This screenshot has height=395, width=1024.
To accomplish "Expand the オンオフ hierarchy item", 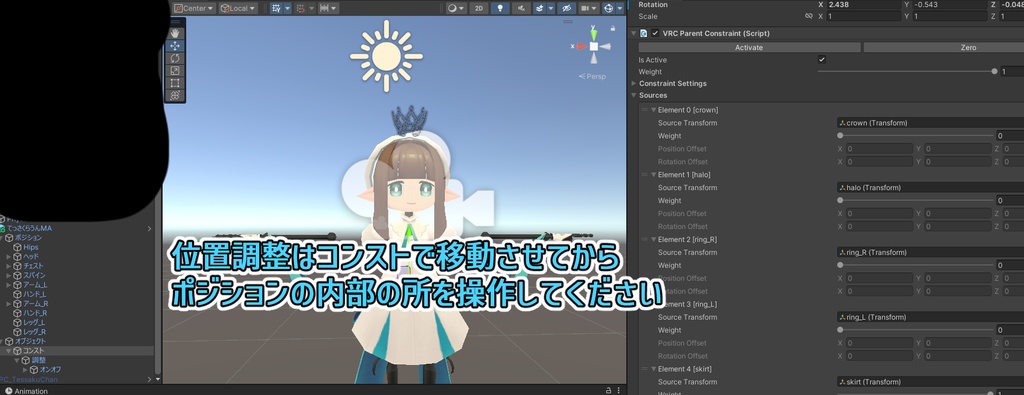I will coord(25,370).
